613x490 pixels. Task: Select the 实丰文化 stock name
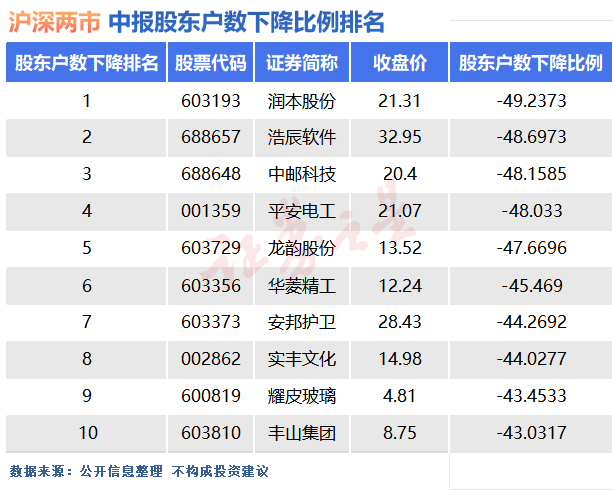[302, 359]
